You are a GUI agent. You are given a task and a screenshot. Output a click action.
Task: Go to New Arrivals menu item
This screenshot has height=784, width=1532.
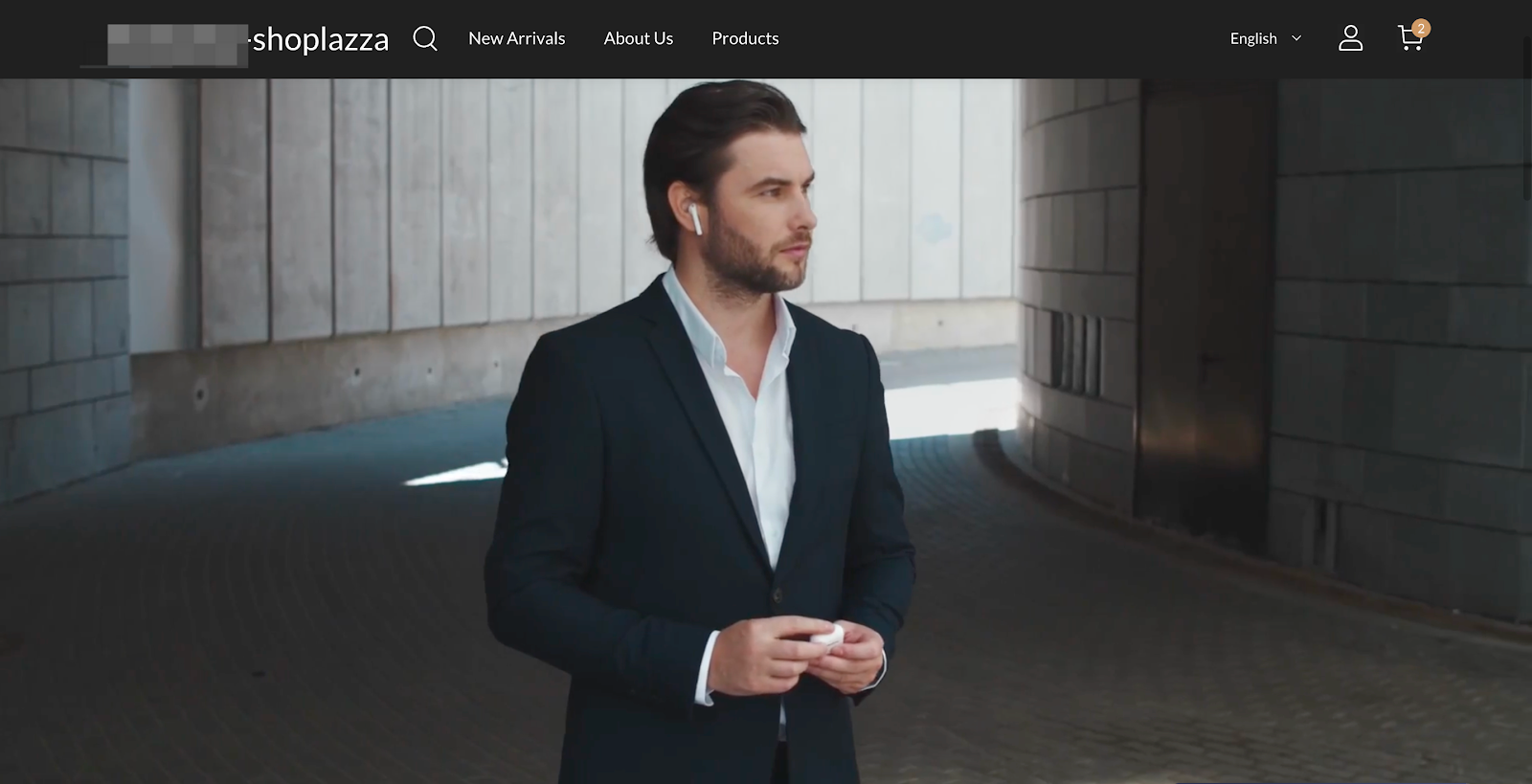516,38
